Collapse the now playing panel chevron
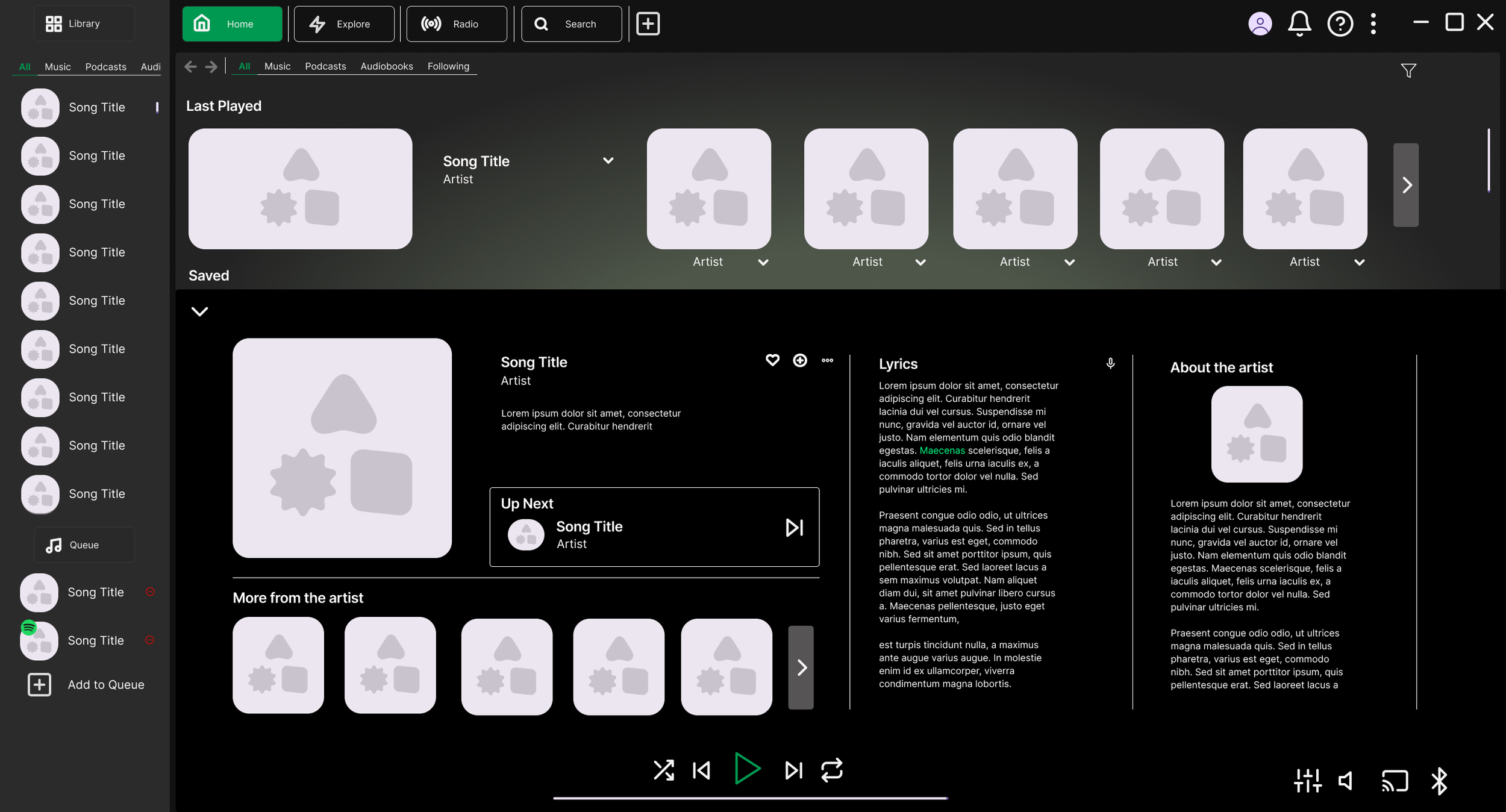Viewport: 1506px width, 812px height. pyautogui.click(x=199, y=311)
